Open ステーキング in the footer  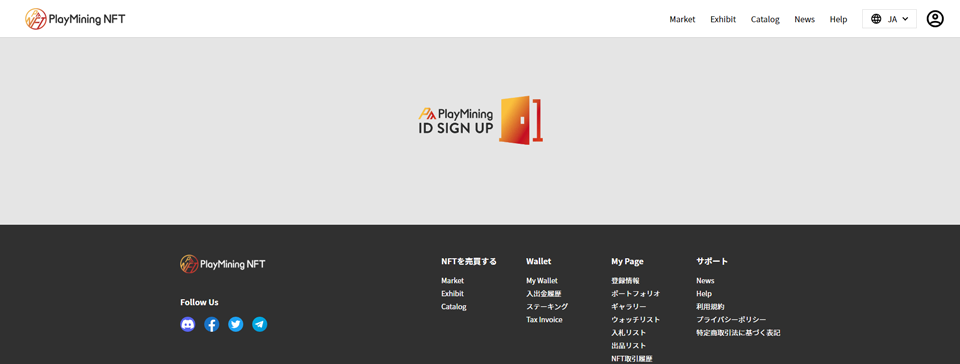click(547, 306)
